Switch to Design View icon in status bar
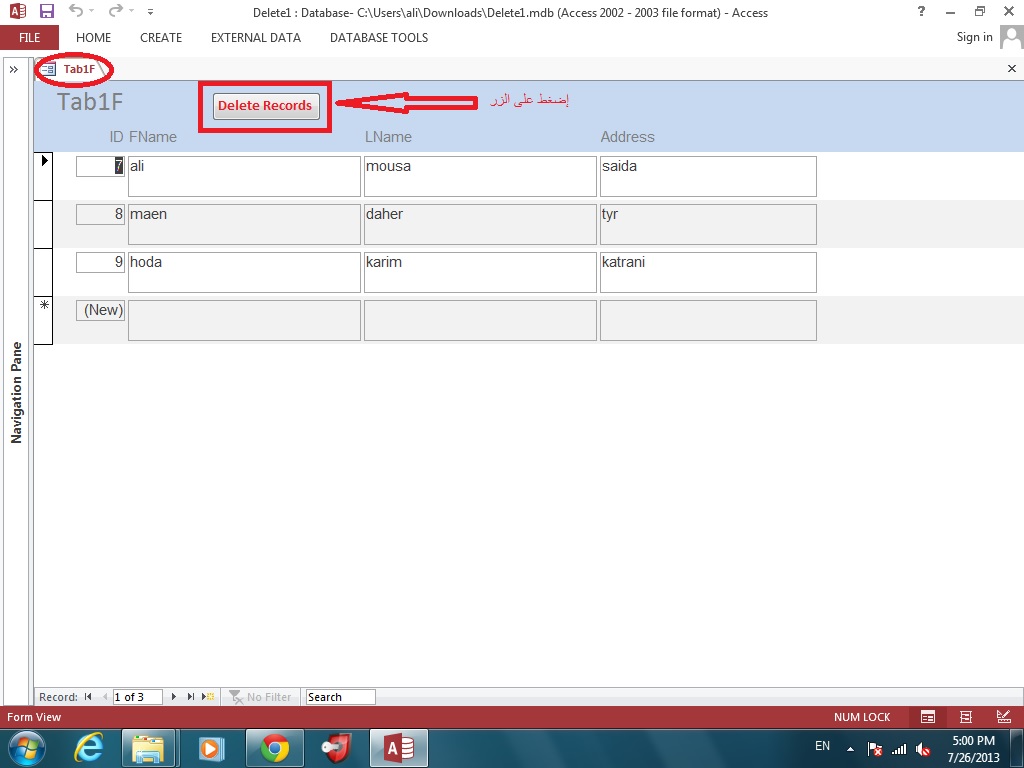Screen dimensions: 1024x768 click(x=1004, y=717)
